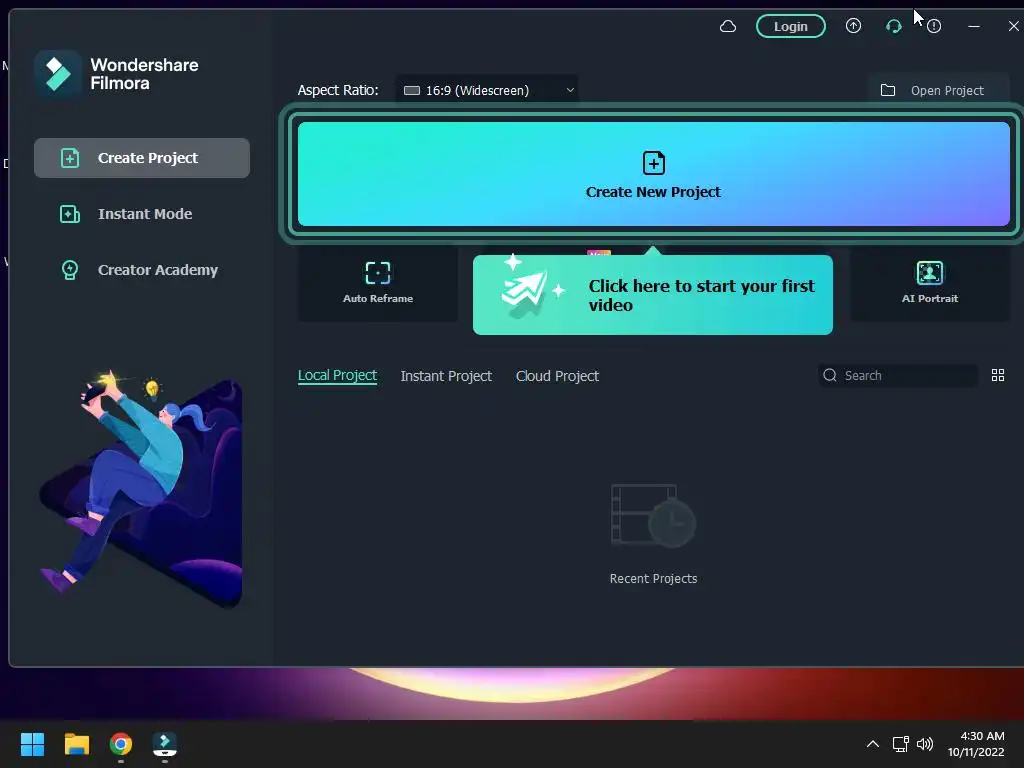This screenshot has width=1024, height=768.
Task: Launch AI Portrait tool
Action: pos(929,283)
